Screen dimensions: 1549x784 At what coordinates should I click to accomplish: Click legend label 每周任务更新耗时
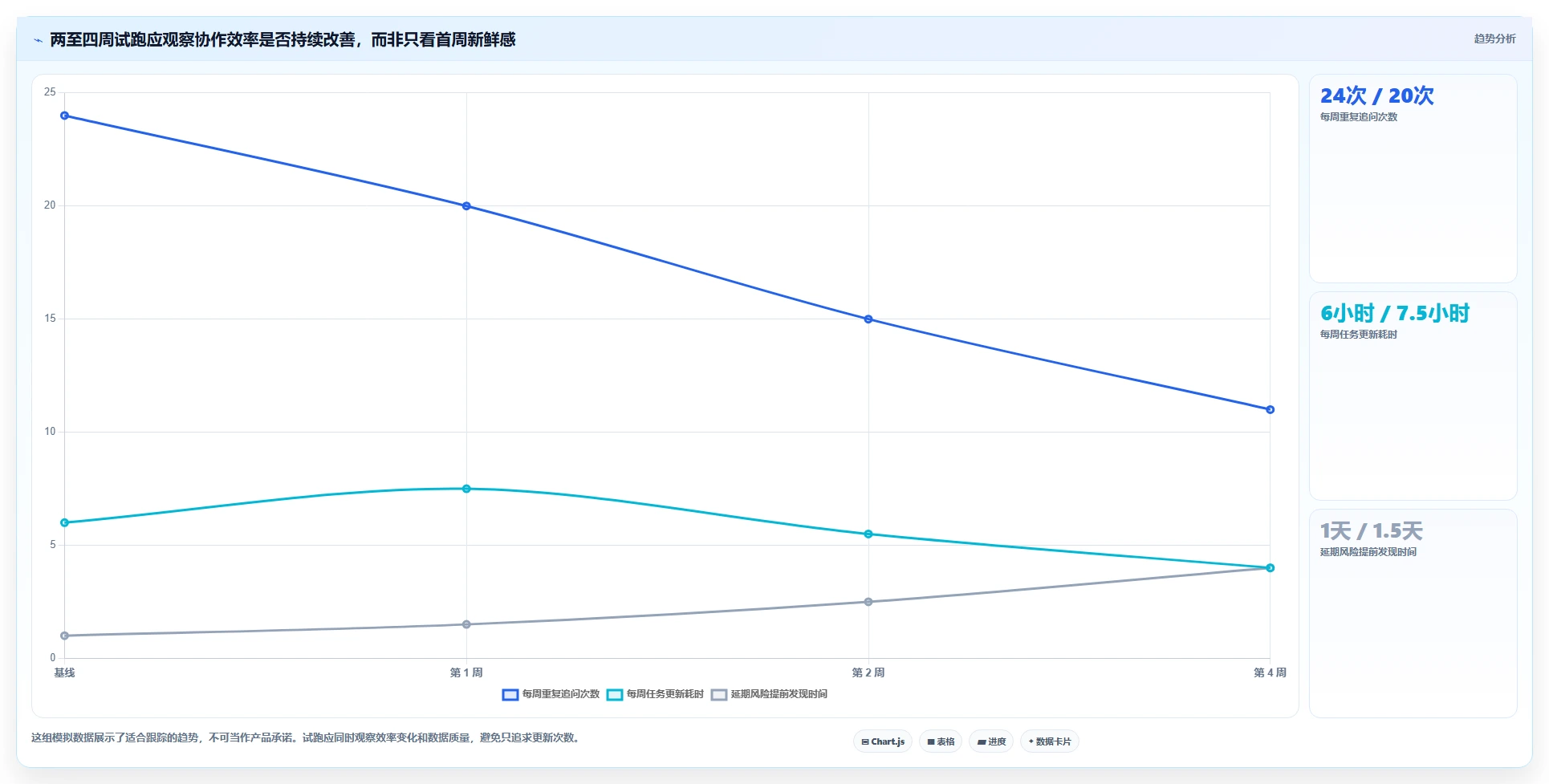click(665, 694)
